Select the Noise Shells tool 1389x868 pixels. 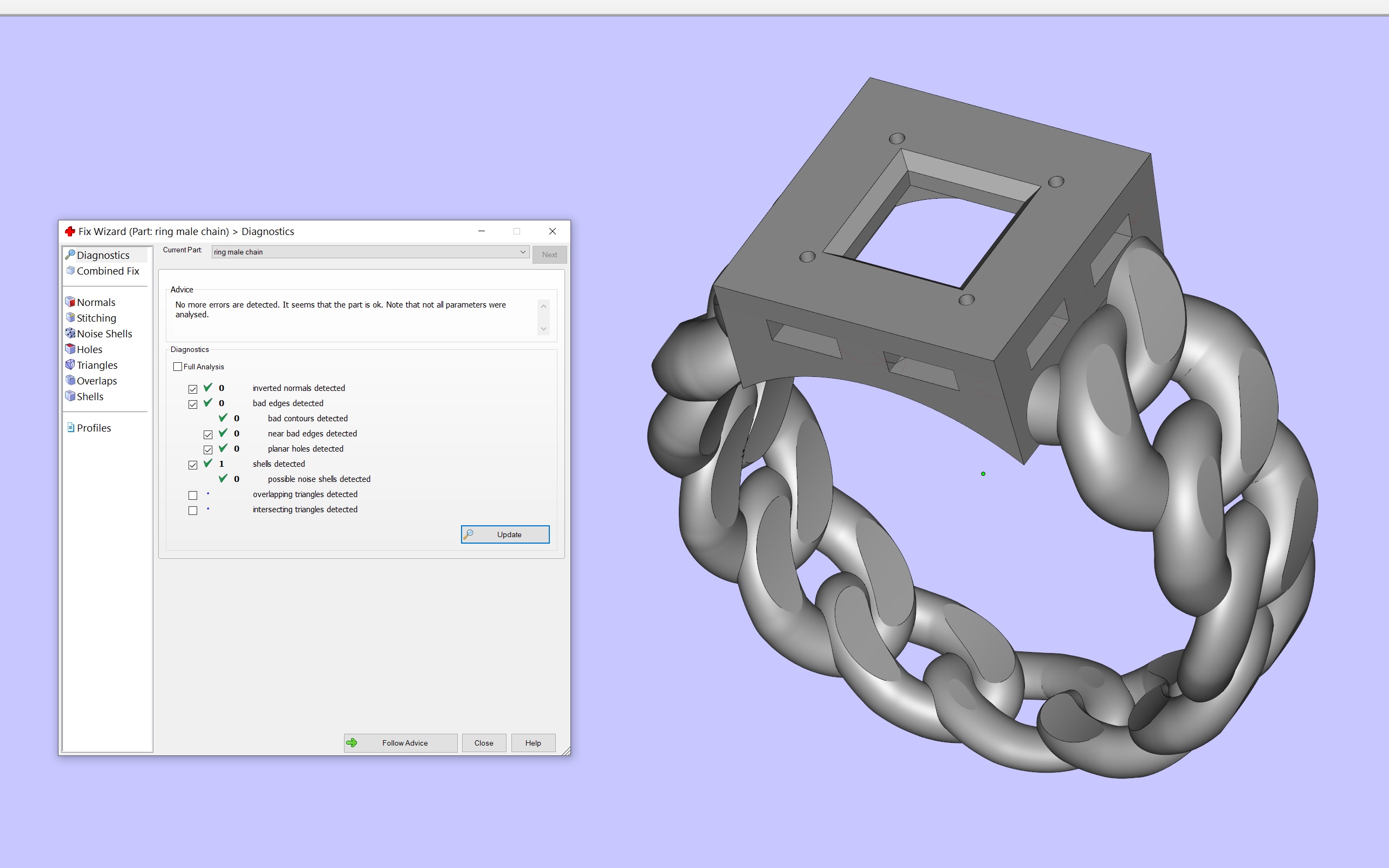[x=105, y=333]
